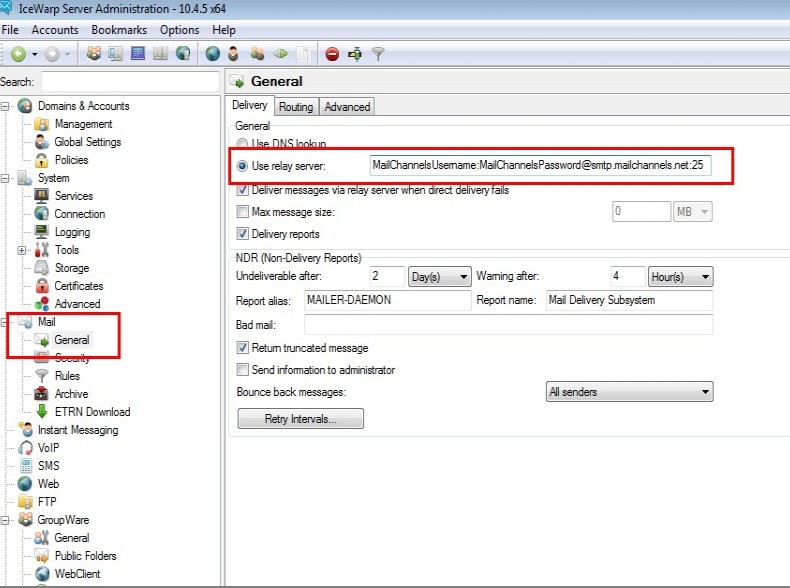Image resolution: width=790 pixels, height=588 pixels.
Task: Click the funnel filter toolbar icon
Action: point(378,53)
